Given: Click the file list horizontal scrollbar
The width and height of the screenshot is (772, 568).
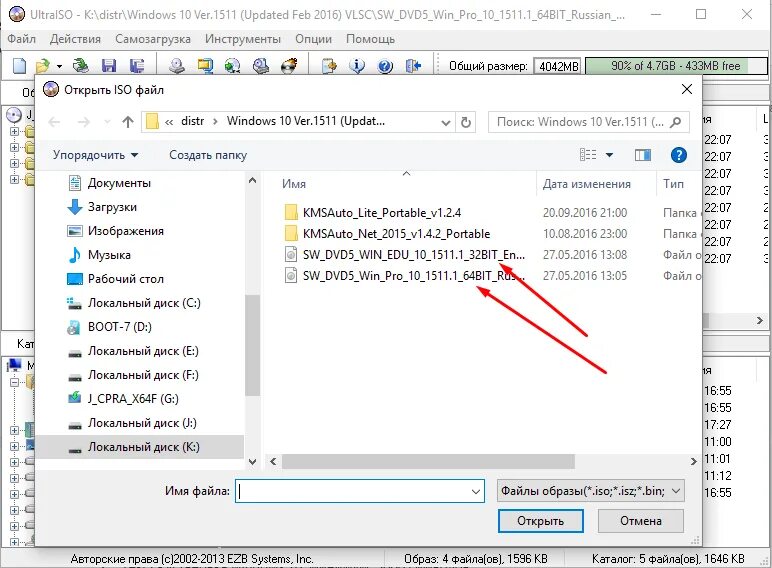Looking at the screenshot, I should (428, 461).
